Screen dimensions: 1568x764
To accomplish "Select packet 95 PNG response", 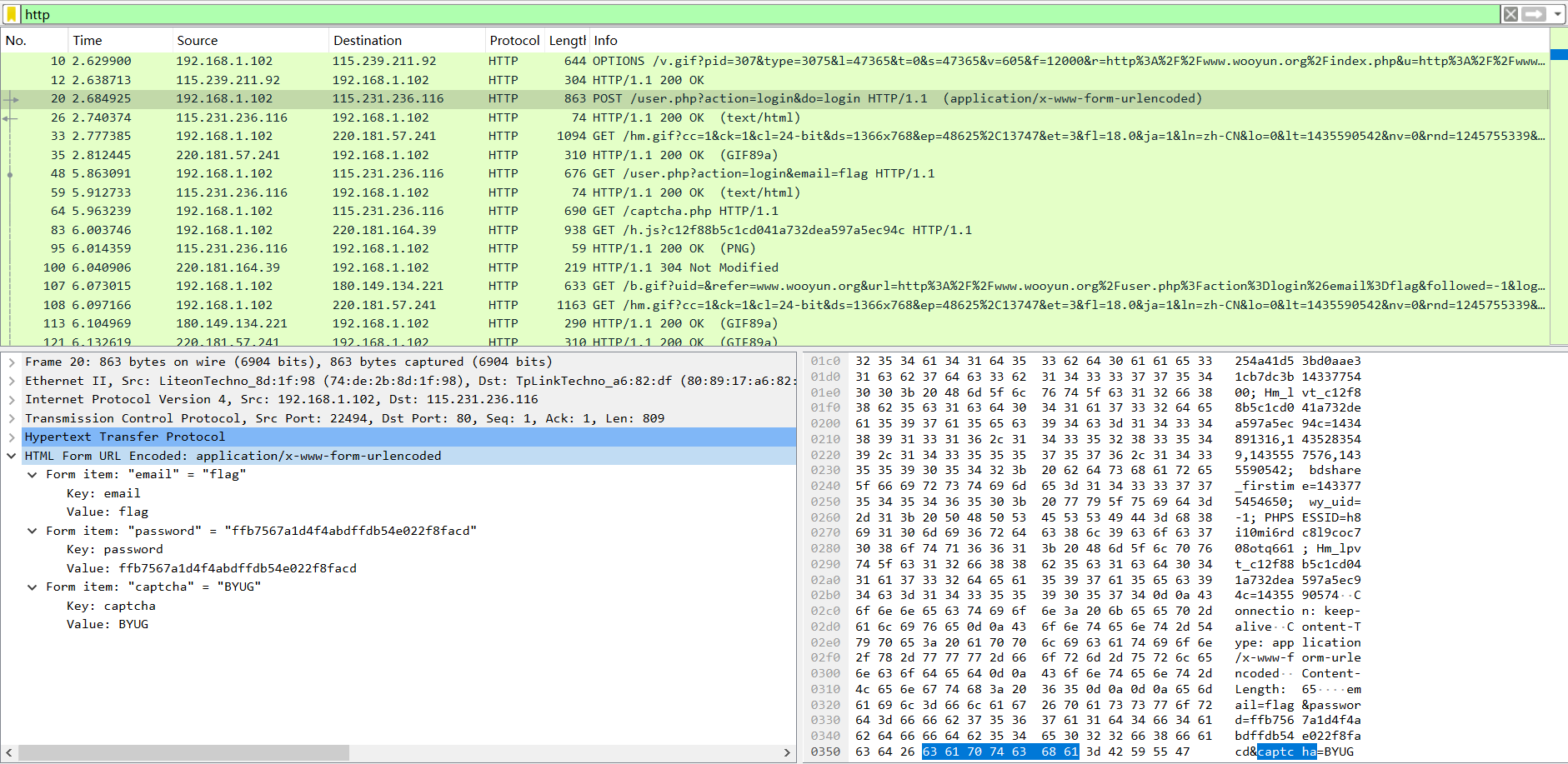I will (x=774, y=248).
